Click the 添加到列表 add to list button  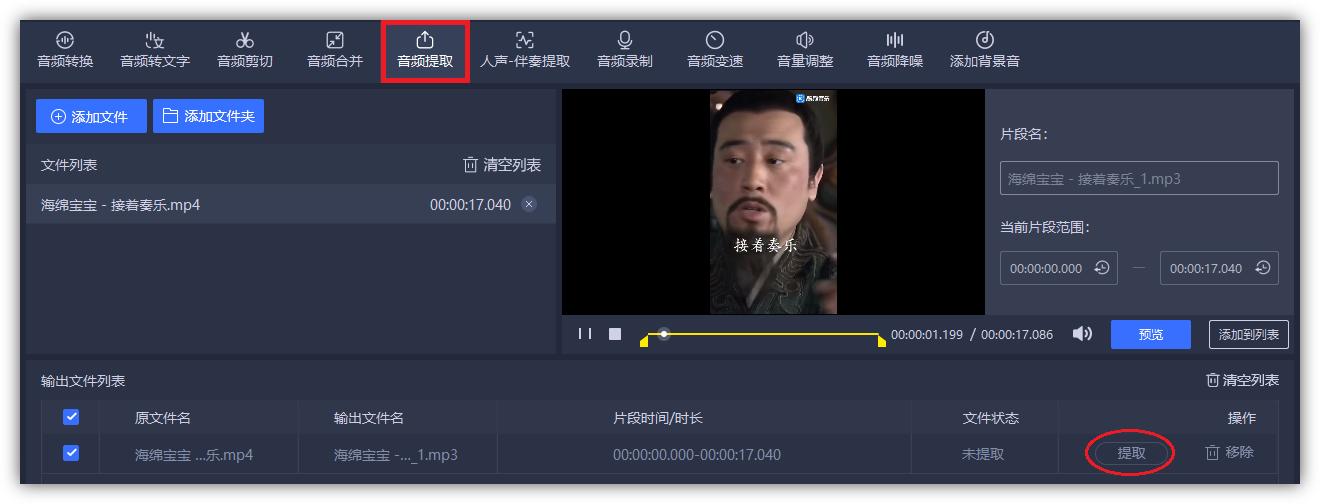pos(1249,334)
